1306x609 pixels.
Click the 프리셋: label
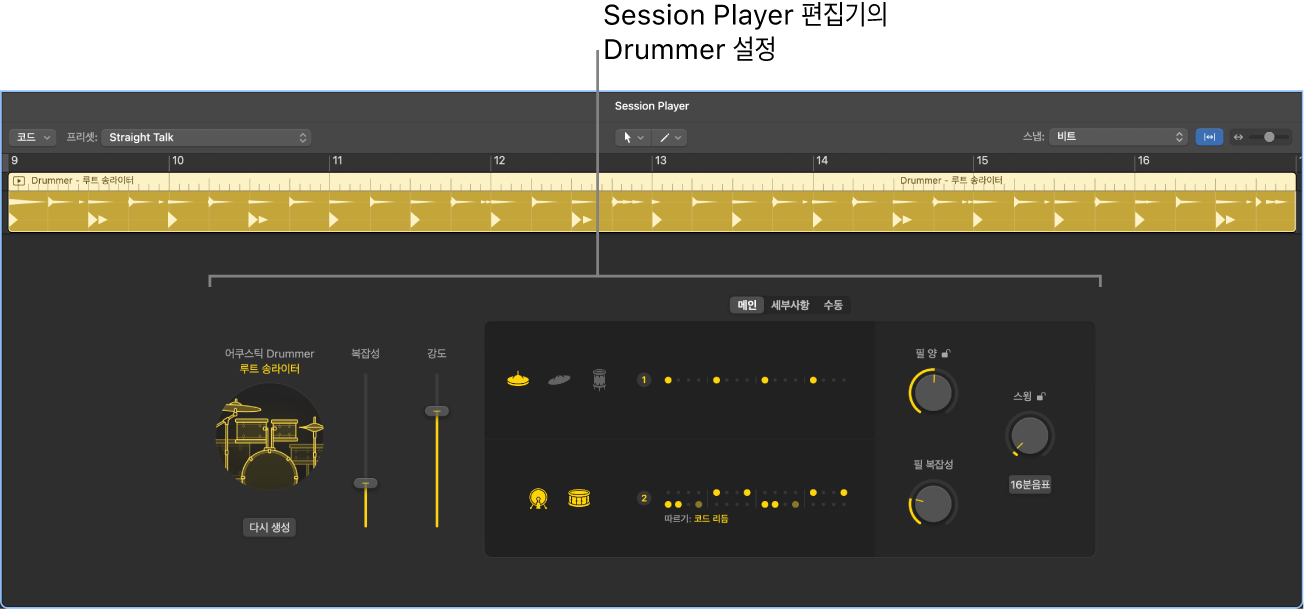click(x=82, y=137)
